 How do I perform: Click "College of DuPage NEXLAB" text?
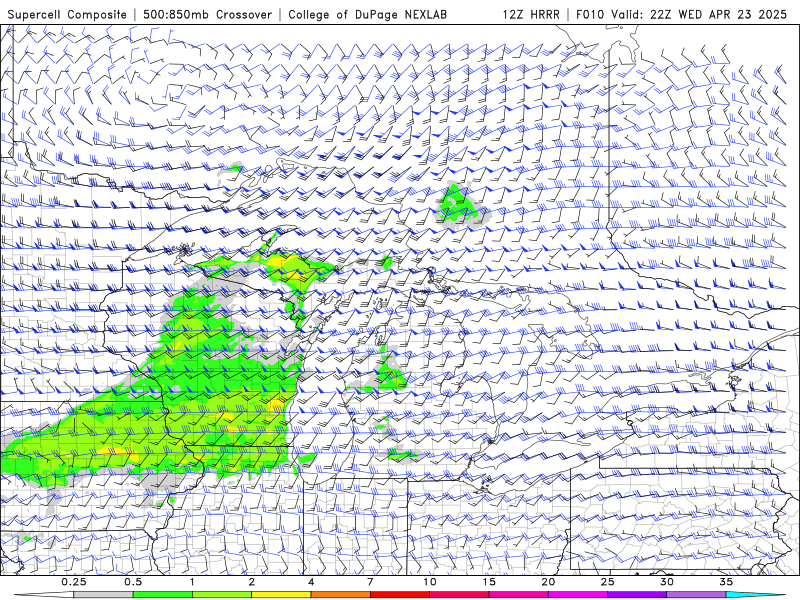point(367,14)
